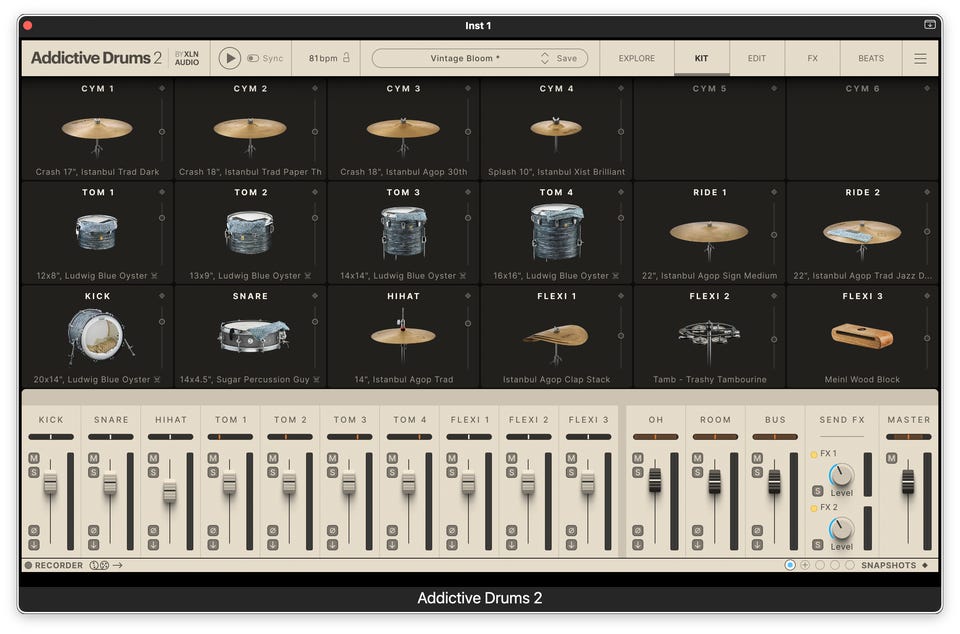Switch to the KIT tab

701,58
